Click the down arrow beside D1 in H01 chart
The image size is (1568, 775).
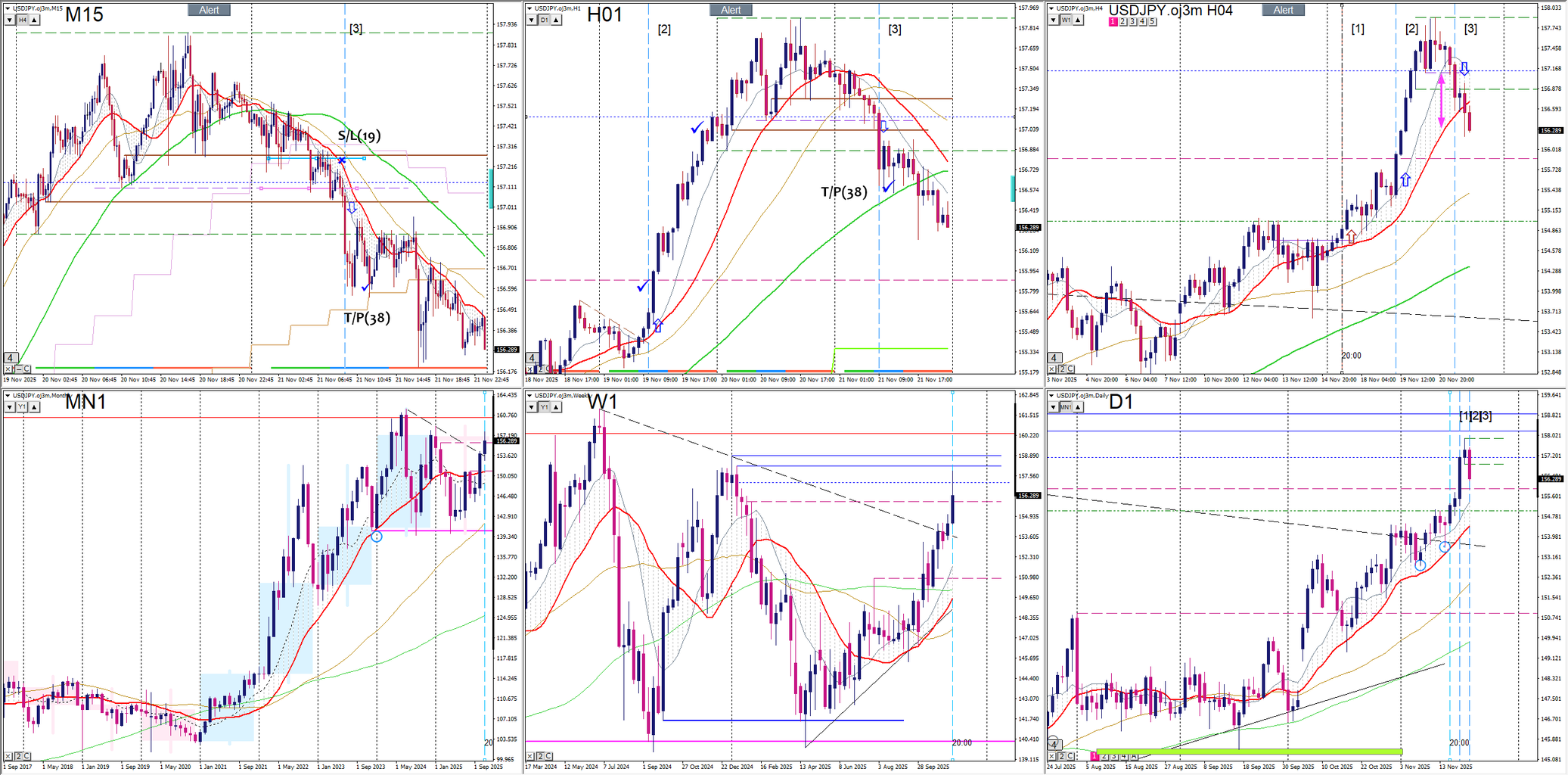point(532,20)
